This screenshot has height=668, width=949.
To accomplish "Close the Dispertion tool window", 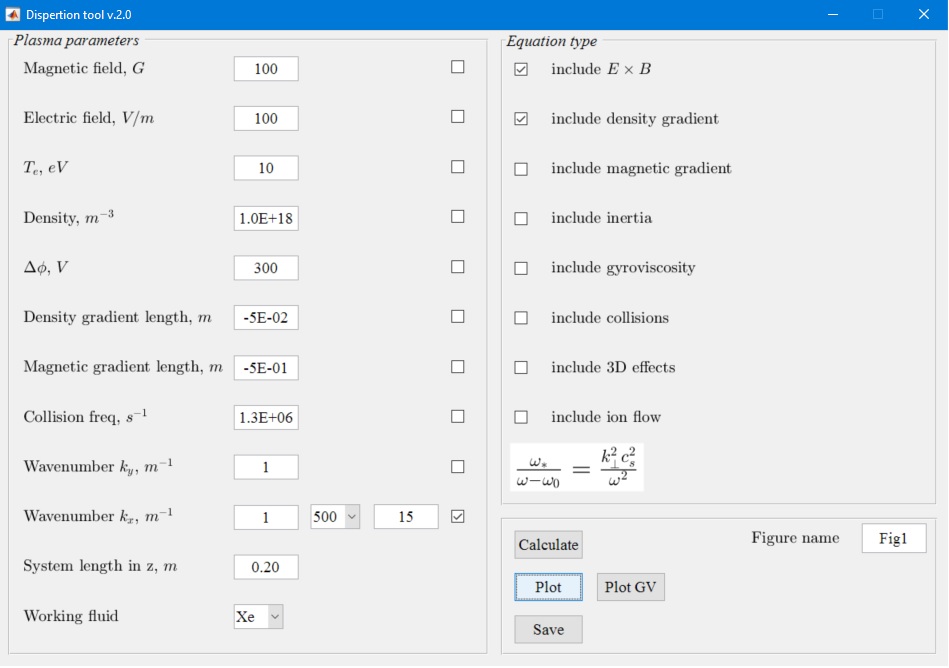I will [924, 14].
